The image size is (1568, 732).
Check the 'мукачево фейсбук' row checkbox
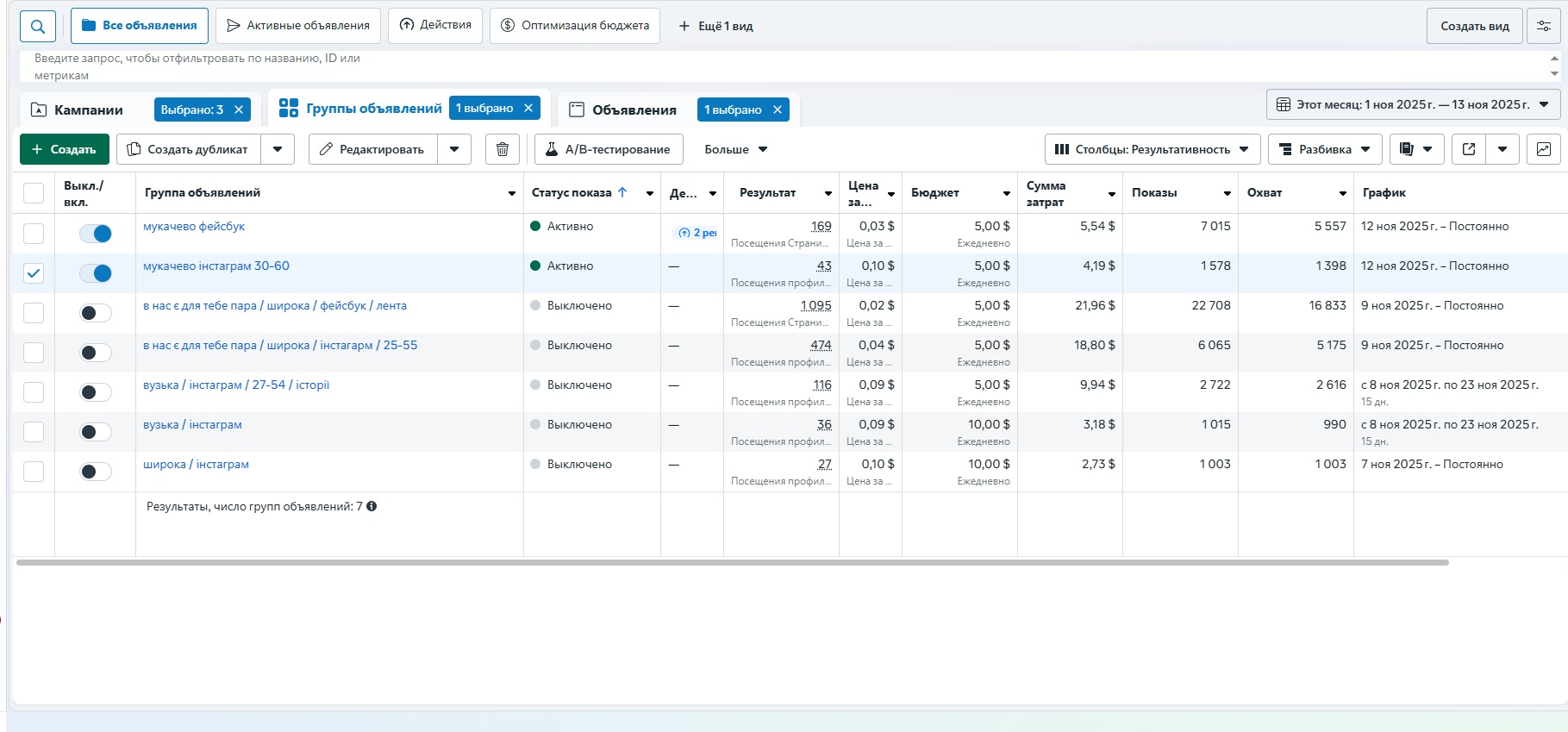(x=34, y=234)
